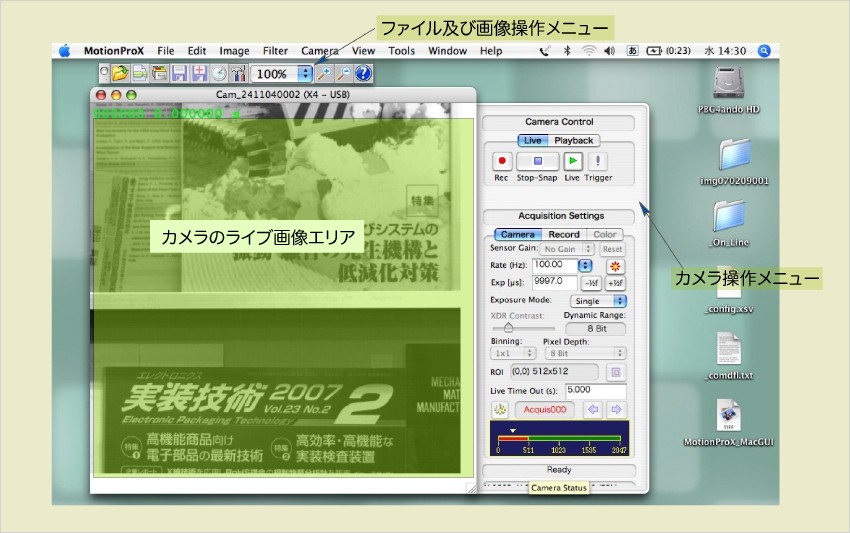Switch to the Record settings tab
This screenshot has width=850, height=533.
pyautogui.click(x=564, y=235)
